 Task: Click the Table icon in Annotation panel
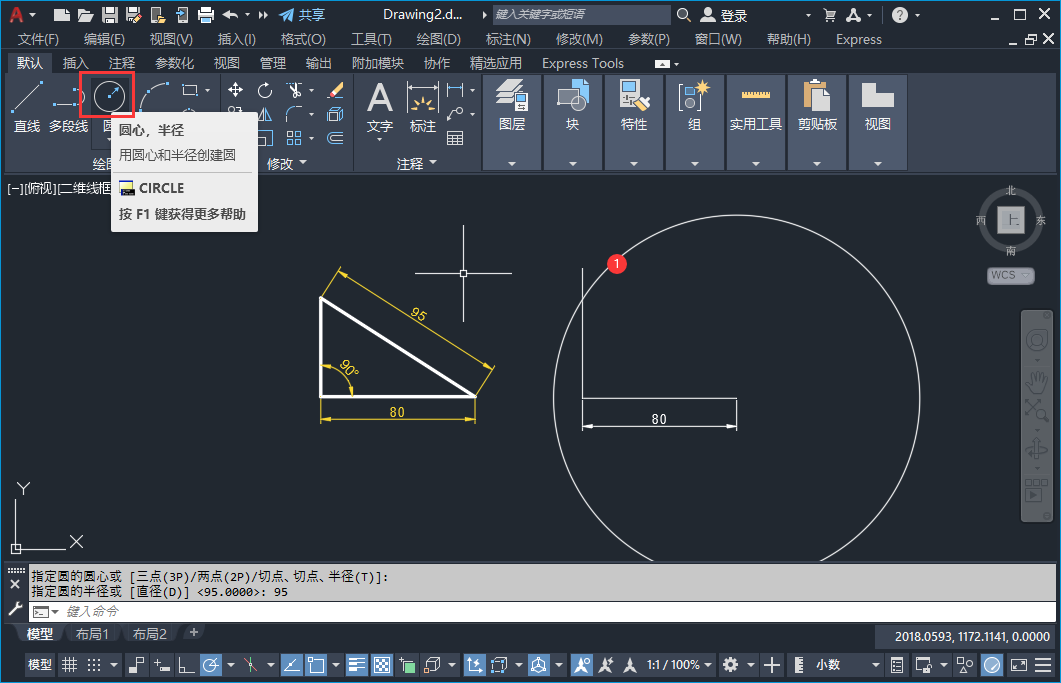(455, 138)
